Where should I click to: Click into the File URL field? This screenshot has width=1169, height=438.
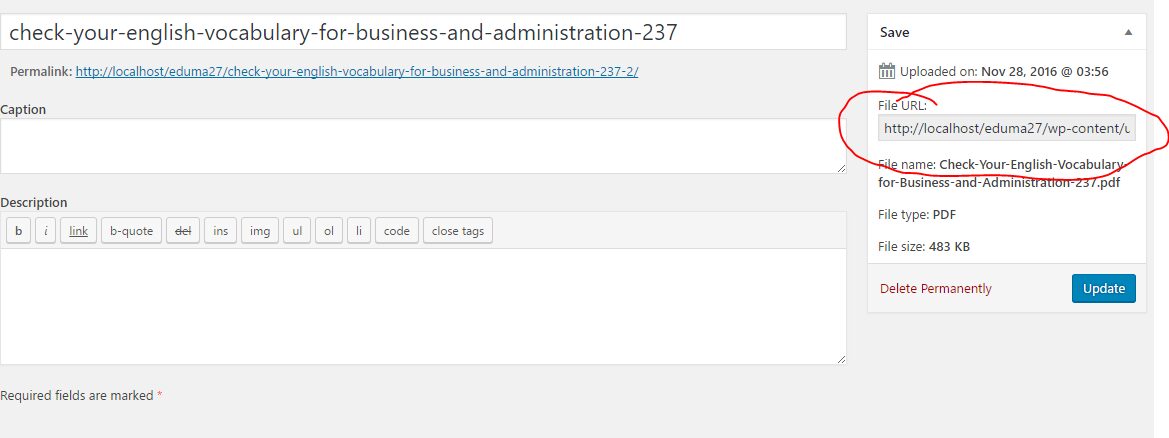click(1006, 128)
